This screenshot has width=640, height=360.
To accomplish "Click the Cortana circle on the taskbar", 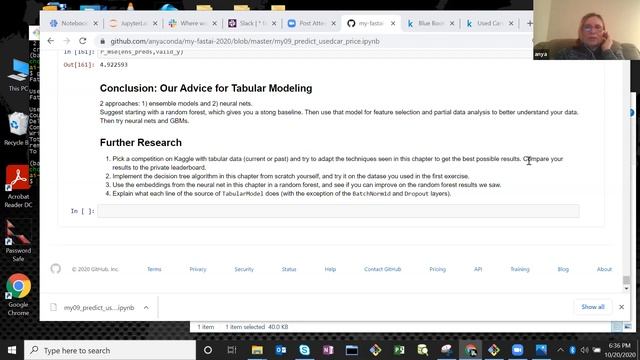I will [x=208, y=350].
